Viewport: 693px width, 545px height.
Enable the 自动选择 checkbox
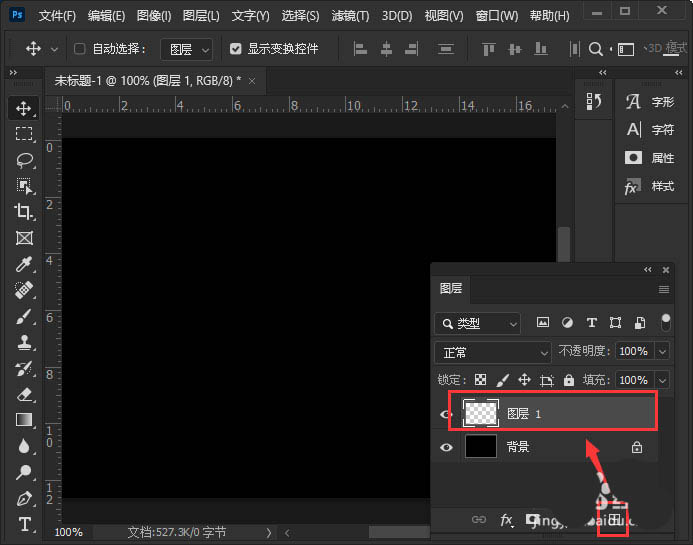click(x=80, y=49)
